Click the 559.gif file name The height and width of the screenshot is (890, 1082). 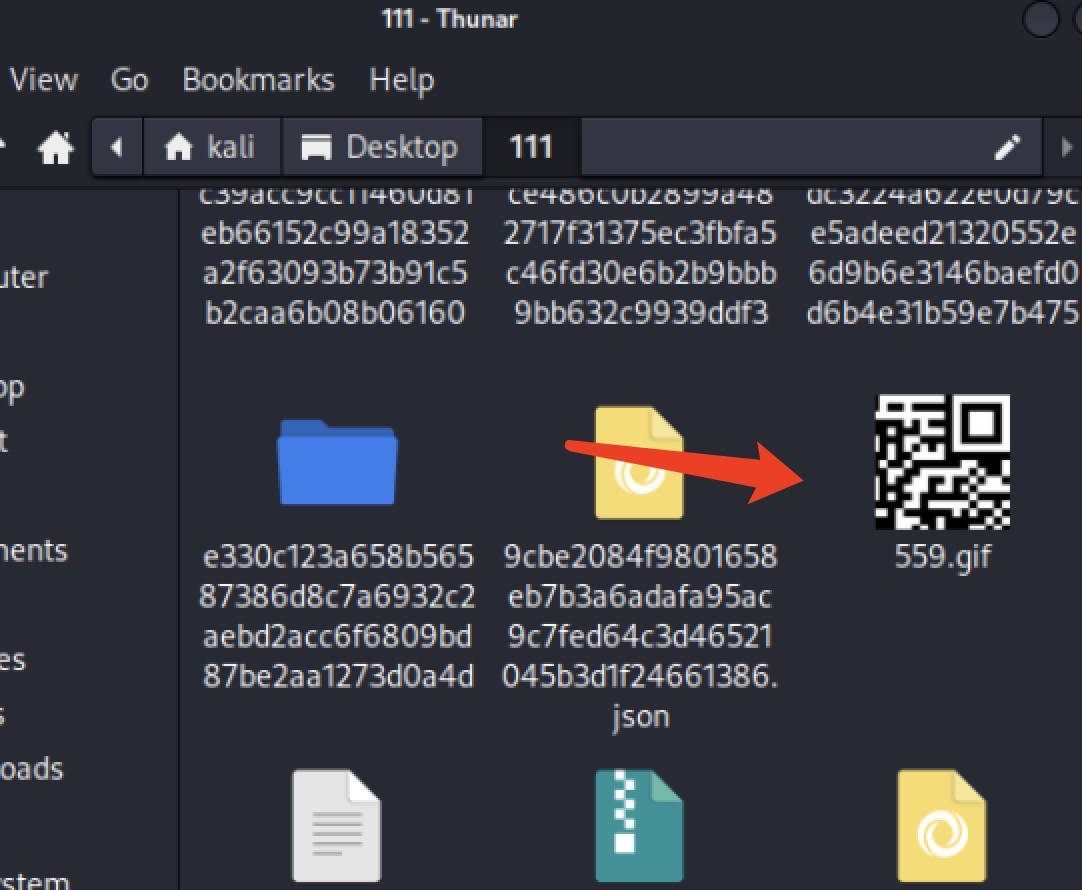point(943,556)
